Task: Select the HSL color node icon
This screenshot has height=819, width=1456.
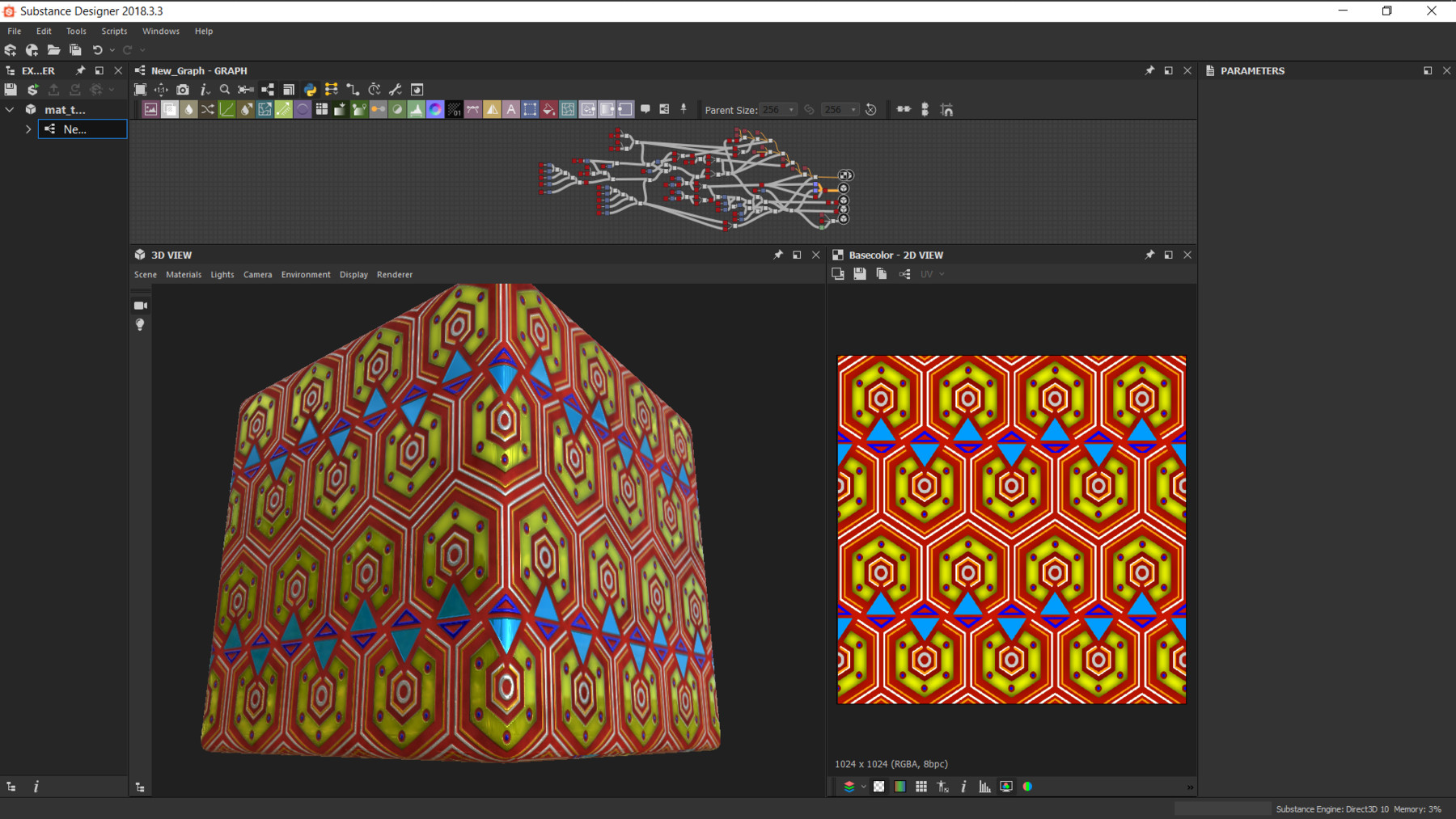Action: pos(436,109)
